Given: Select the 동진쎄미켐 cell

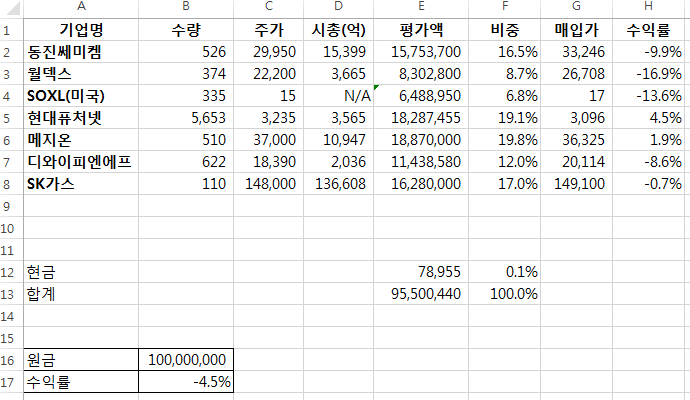Looking at the screenshot, I should click(x=81, y=52).
